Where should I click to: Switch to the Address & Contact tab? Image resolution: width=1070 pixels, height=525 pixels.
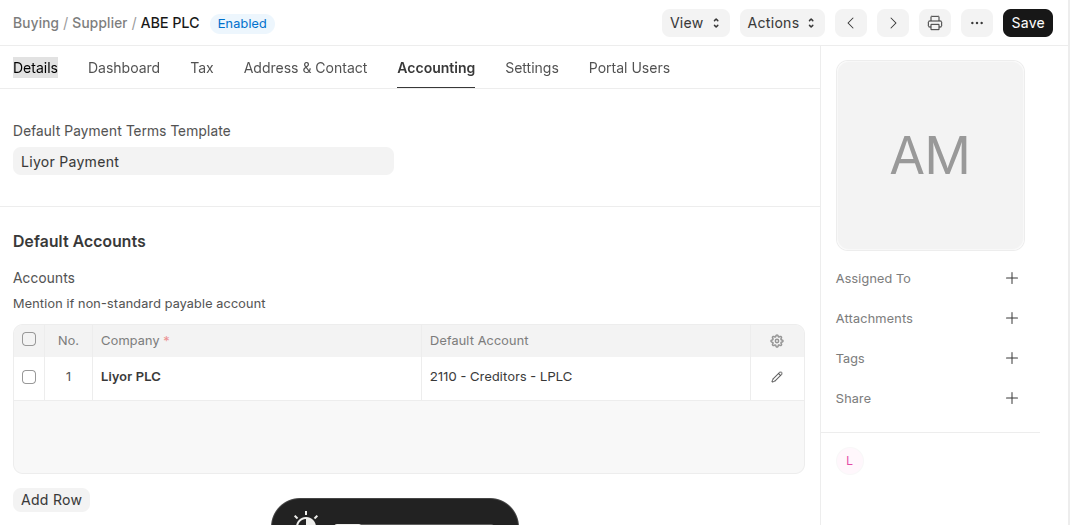pyautogui.click(x=305, y=68)
